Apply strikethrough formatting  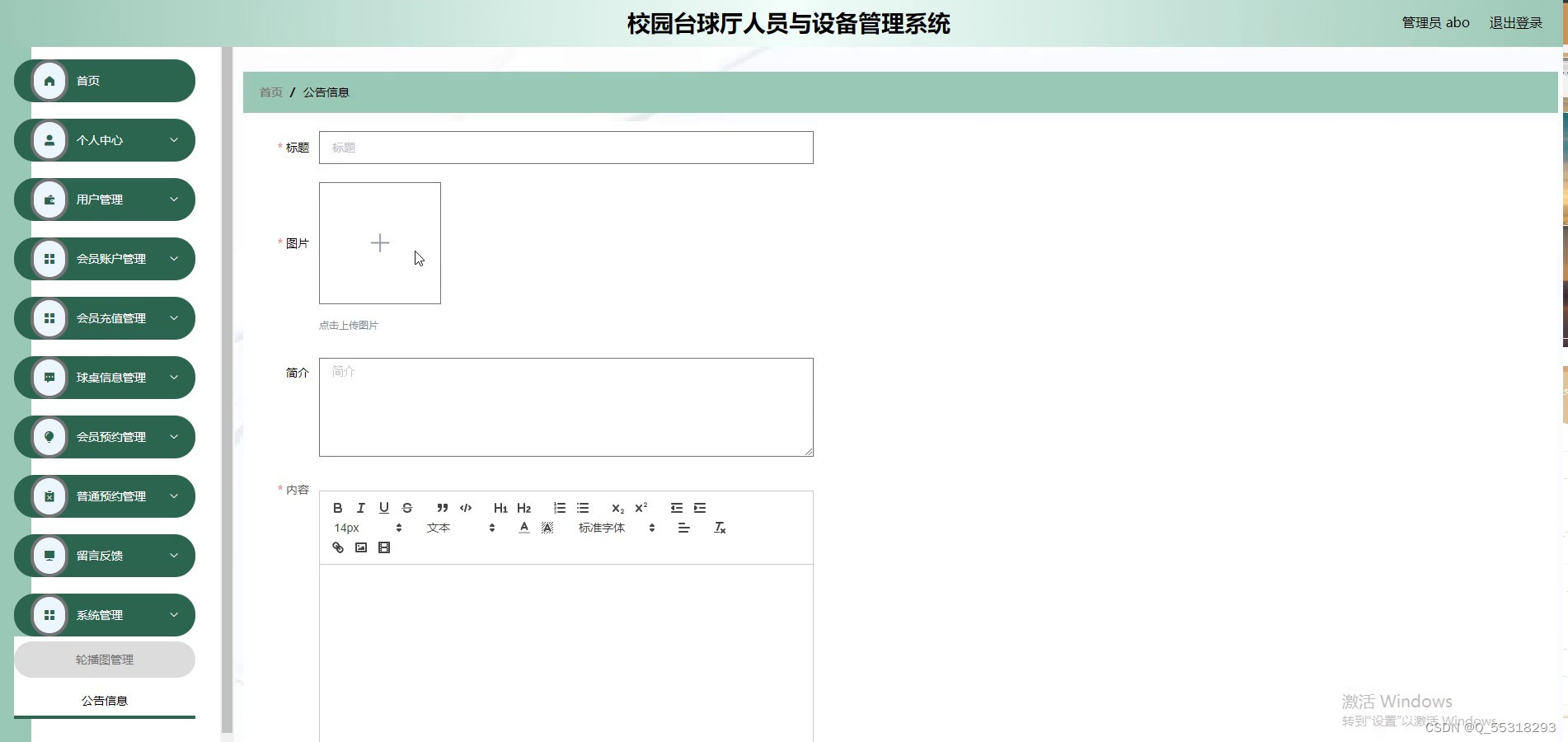coord(407,508)
